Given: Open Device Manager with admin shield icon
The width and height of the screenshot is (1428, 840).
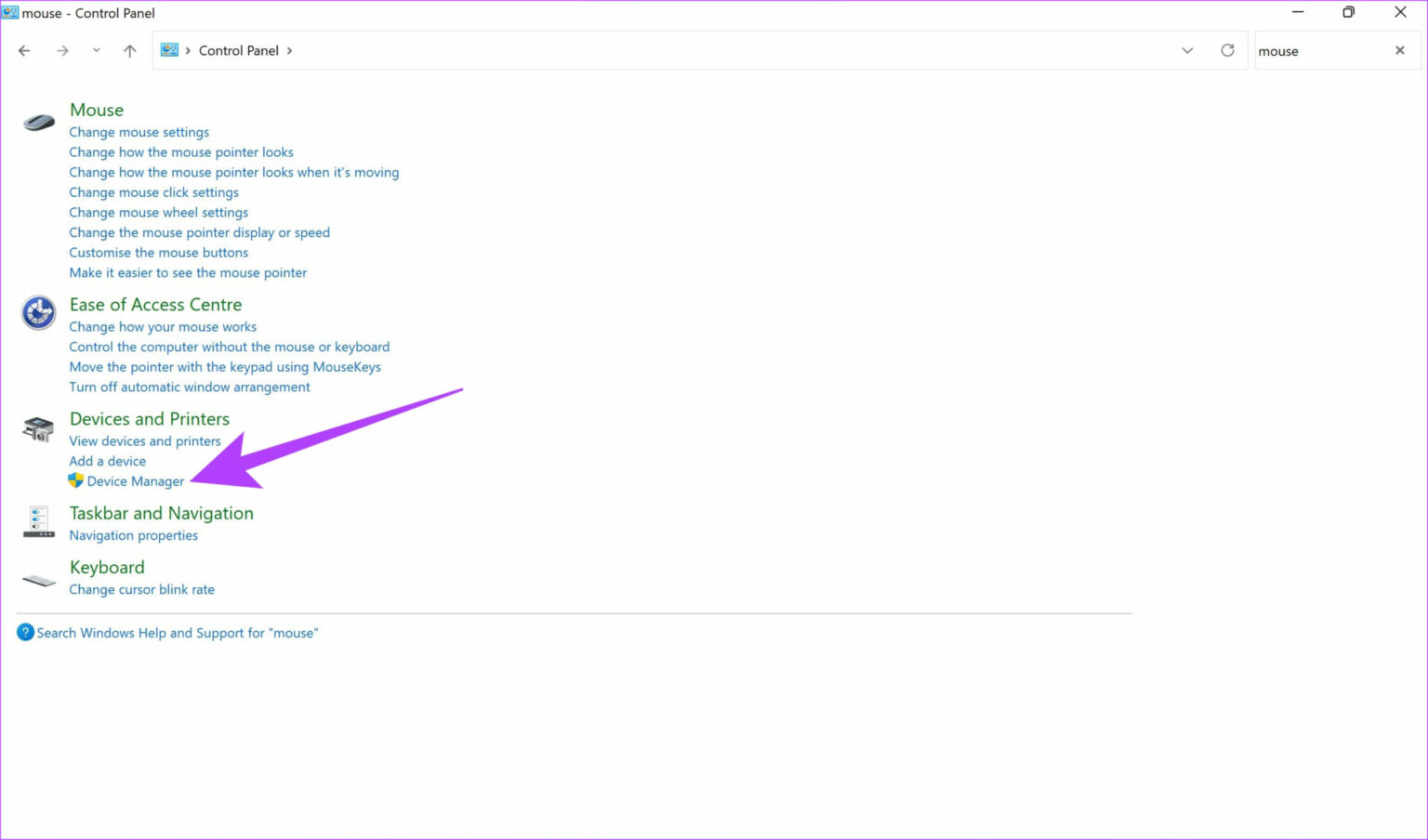Looking at the screenshot, I should (x=135, y=480).
